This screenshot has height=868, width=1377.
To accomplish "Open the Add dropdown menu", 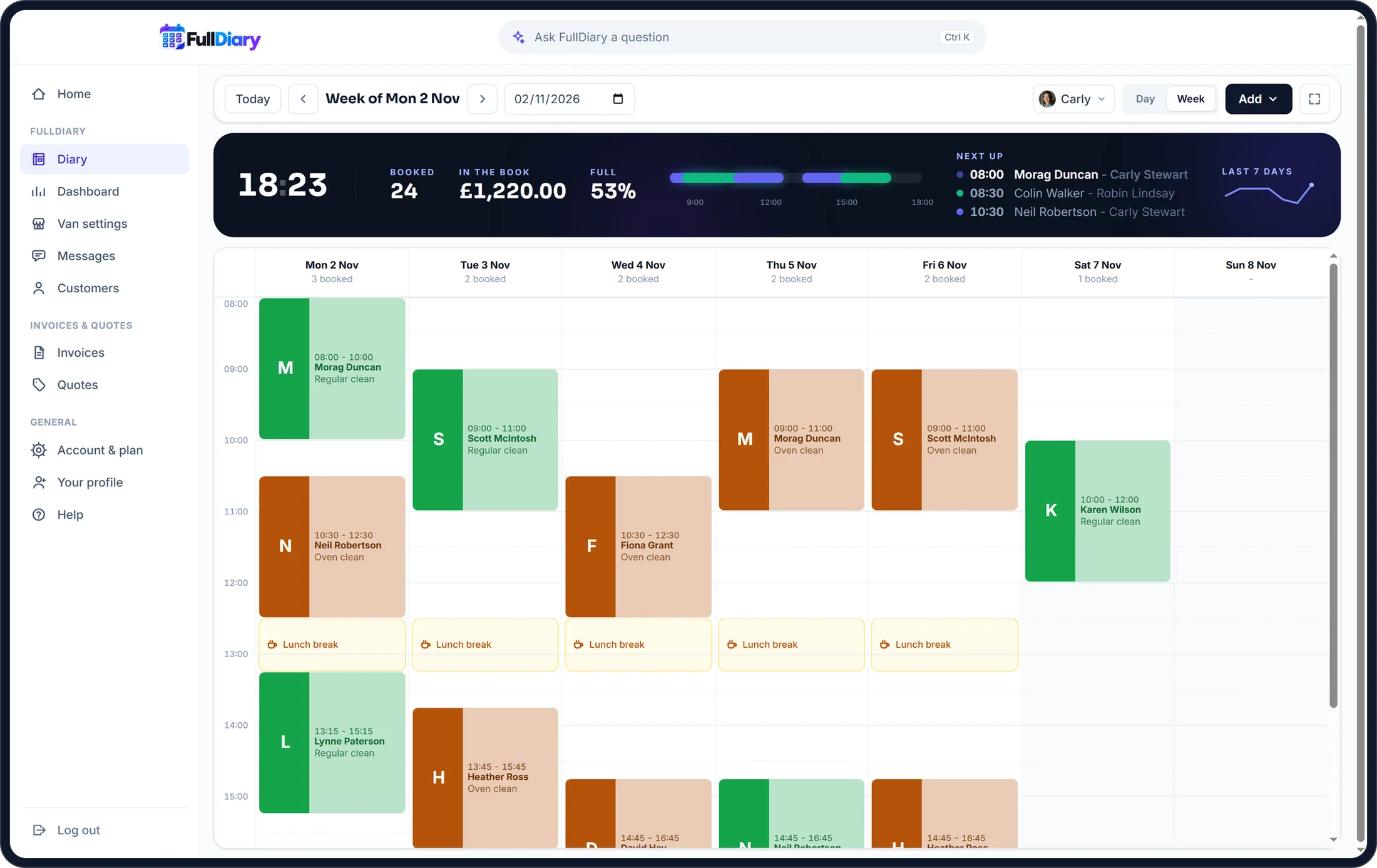I will pyautogui.click(x=1258, y=99).
